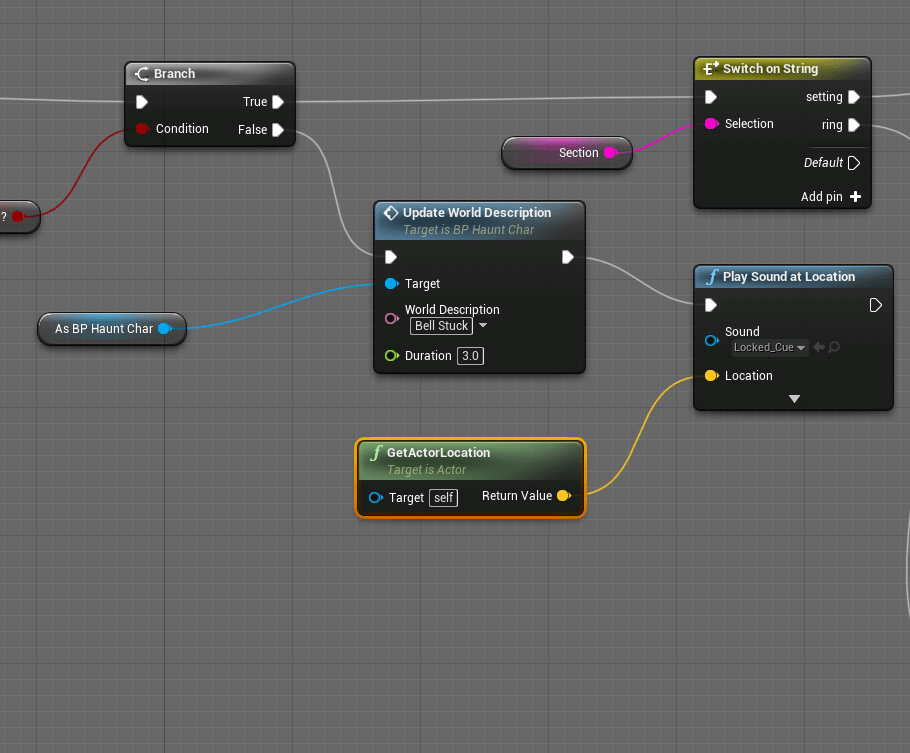Click the yellow Location pin on Play Sound
Viewport: 910px width, 753px height.
[711, 376]
